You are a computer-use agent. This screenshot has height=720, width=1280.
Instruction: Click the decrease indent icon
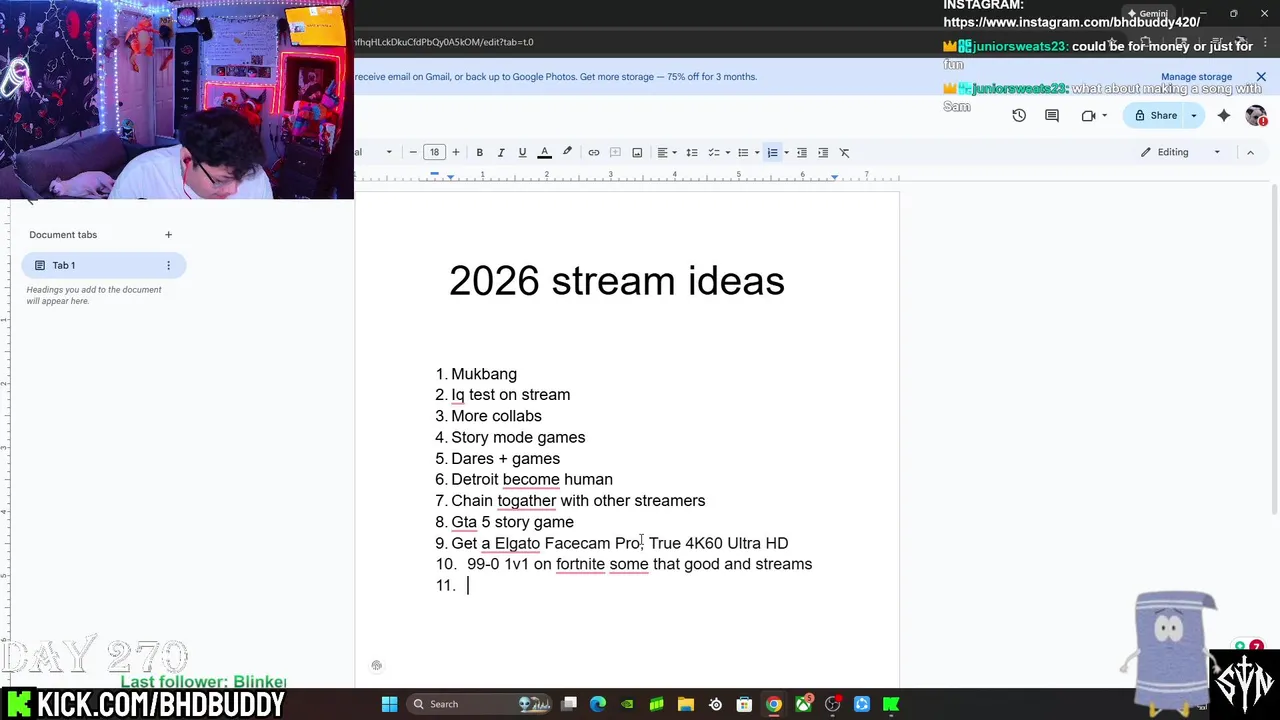[x=802, y=152]
